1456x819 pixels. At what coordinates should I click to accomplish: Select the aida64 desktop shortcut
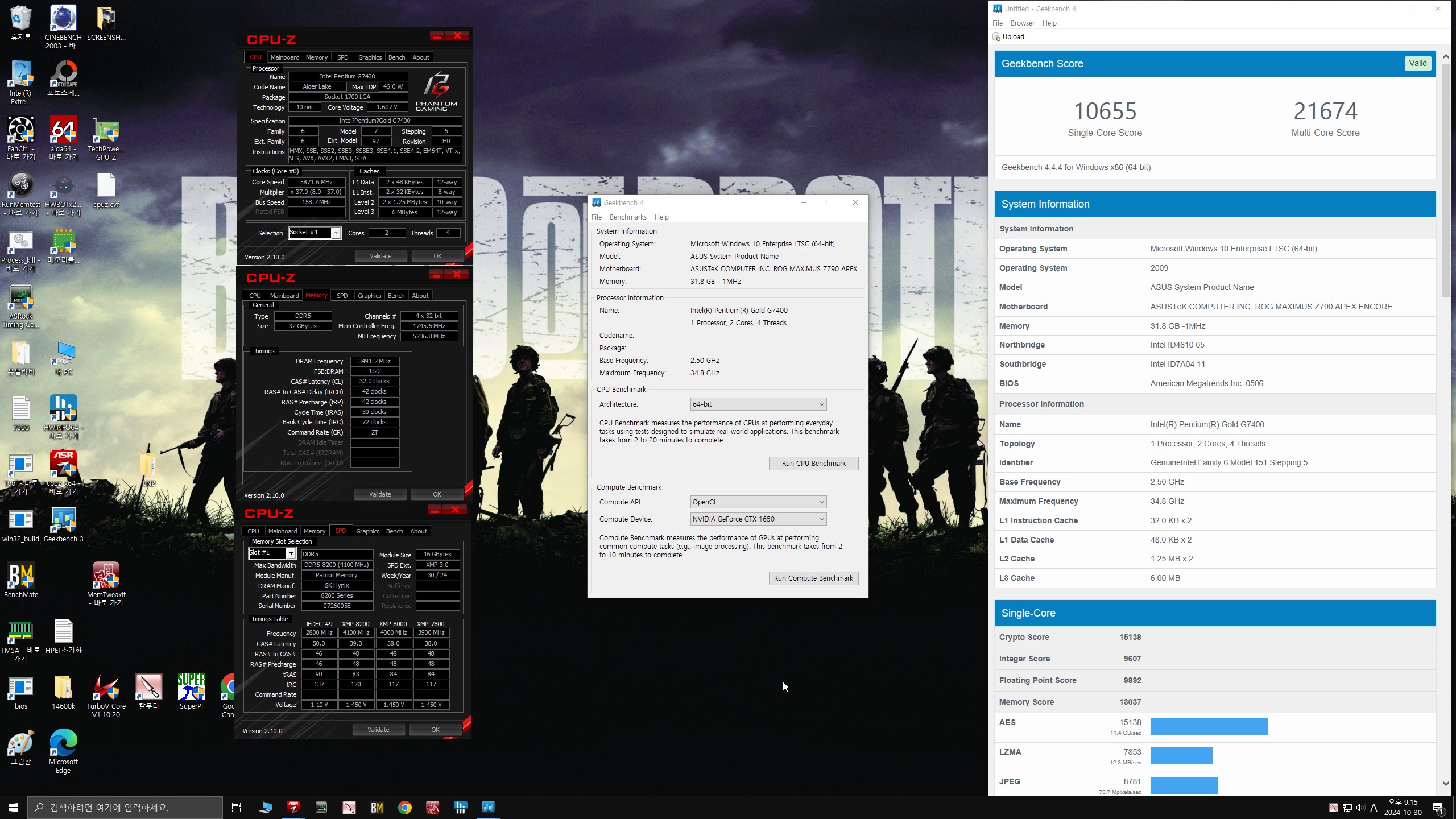pyautogui.click(x=63, y=138)
